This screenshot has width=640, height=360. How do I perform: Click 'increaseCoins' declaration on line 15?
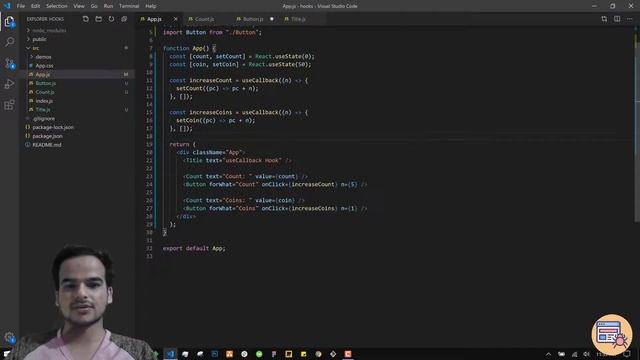point(210,112)
